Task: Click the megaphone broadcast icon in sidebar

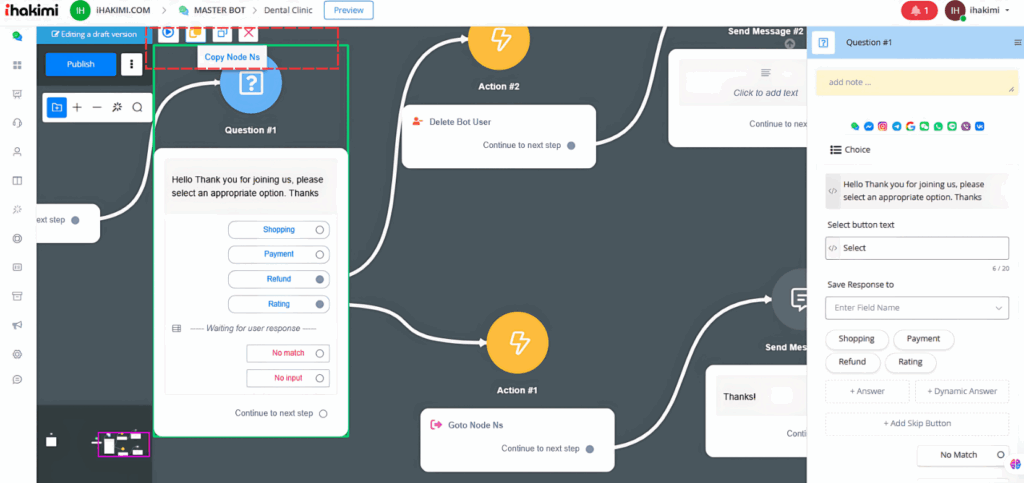Action: 16,325
